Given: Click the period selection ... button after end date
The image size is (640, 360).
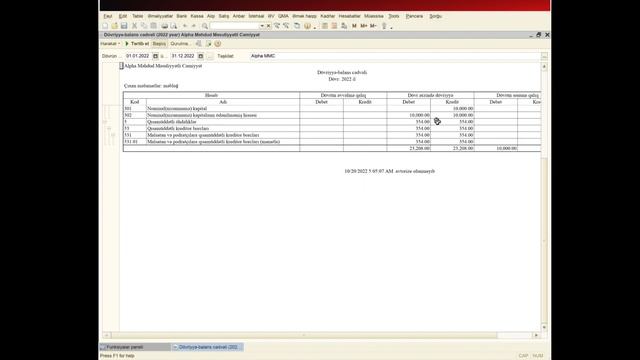Looking at the screenshot, I should [x=210, y=56].
